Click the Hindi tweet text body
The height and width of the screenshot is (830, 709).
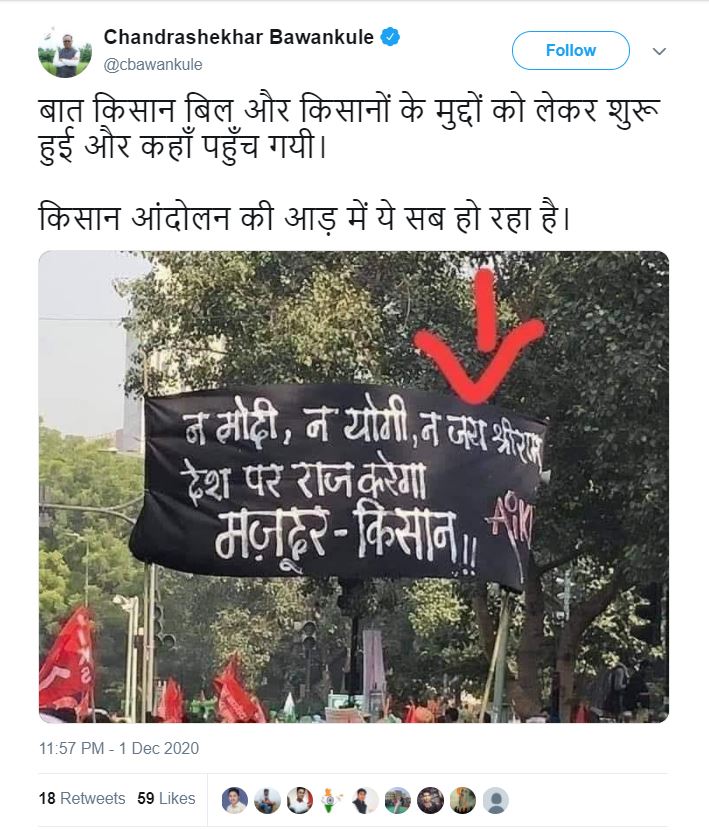point(351,164)
